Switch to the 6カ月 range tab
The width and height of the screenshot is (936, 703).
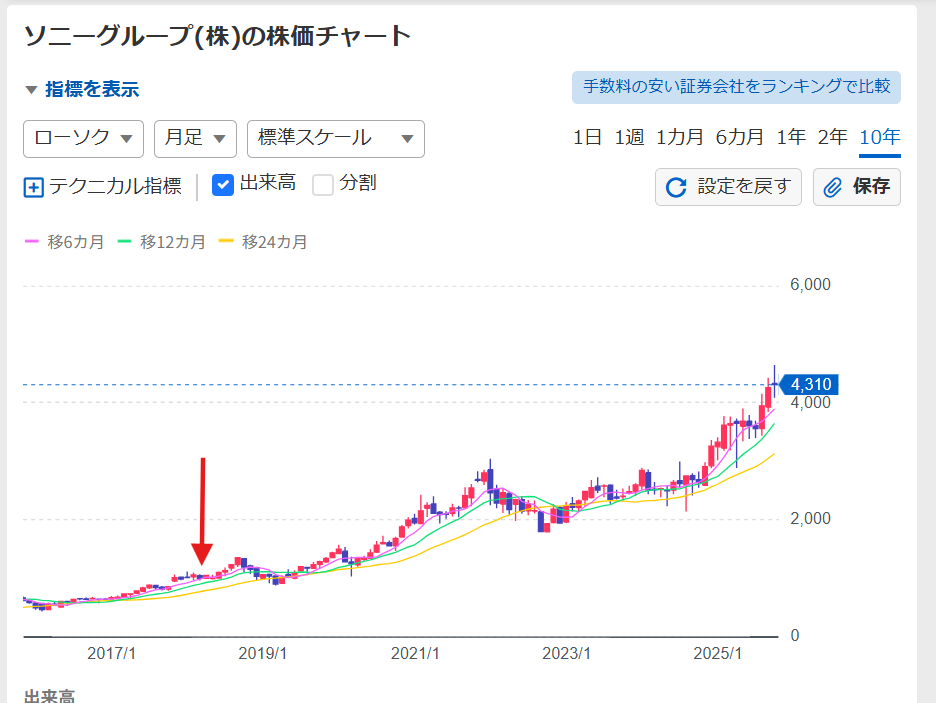point(739,138)
